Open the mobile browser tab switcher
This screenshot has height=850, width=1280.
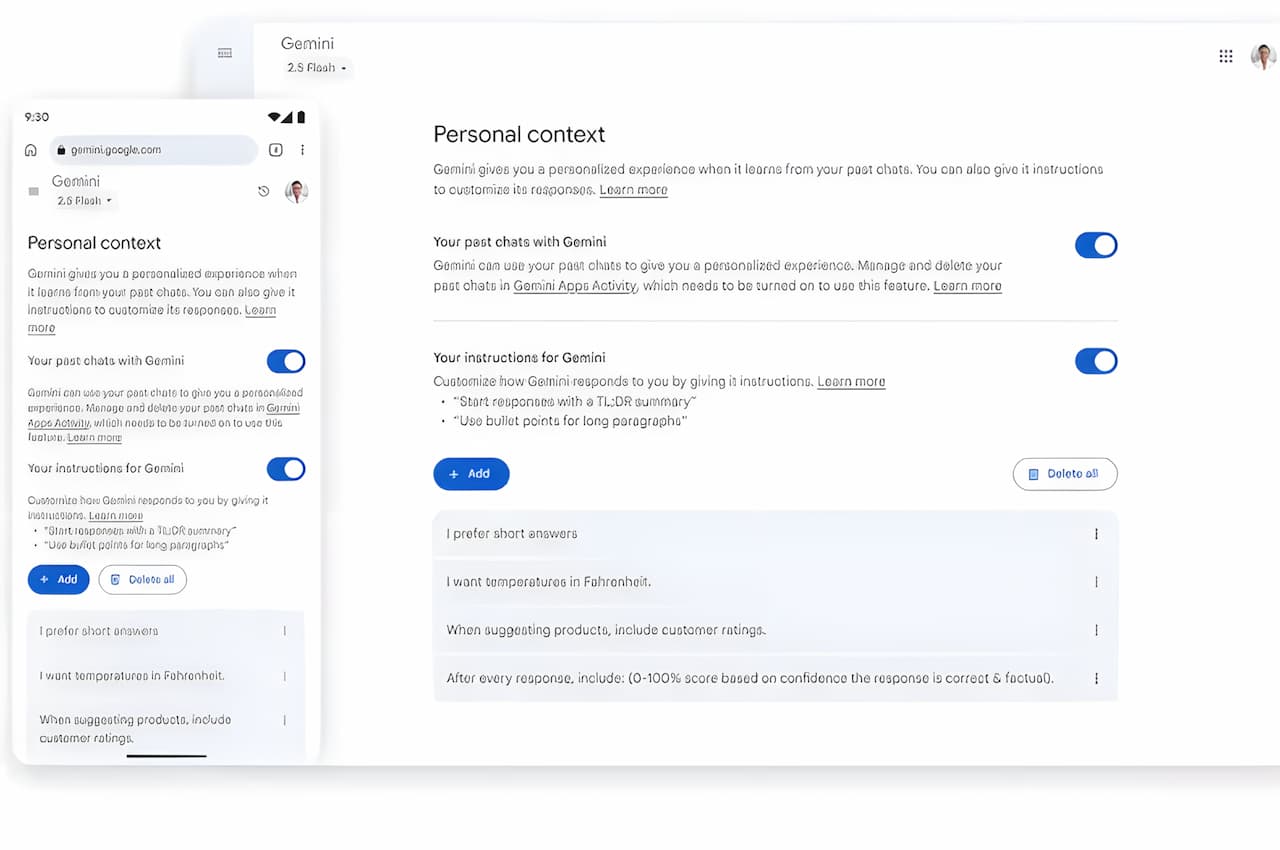[276, 150]
